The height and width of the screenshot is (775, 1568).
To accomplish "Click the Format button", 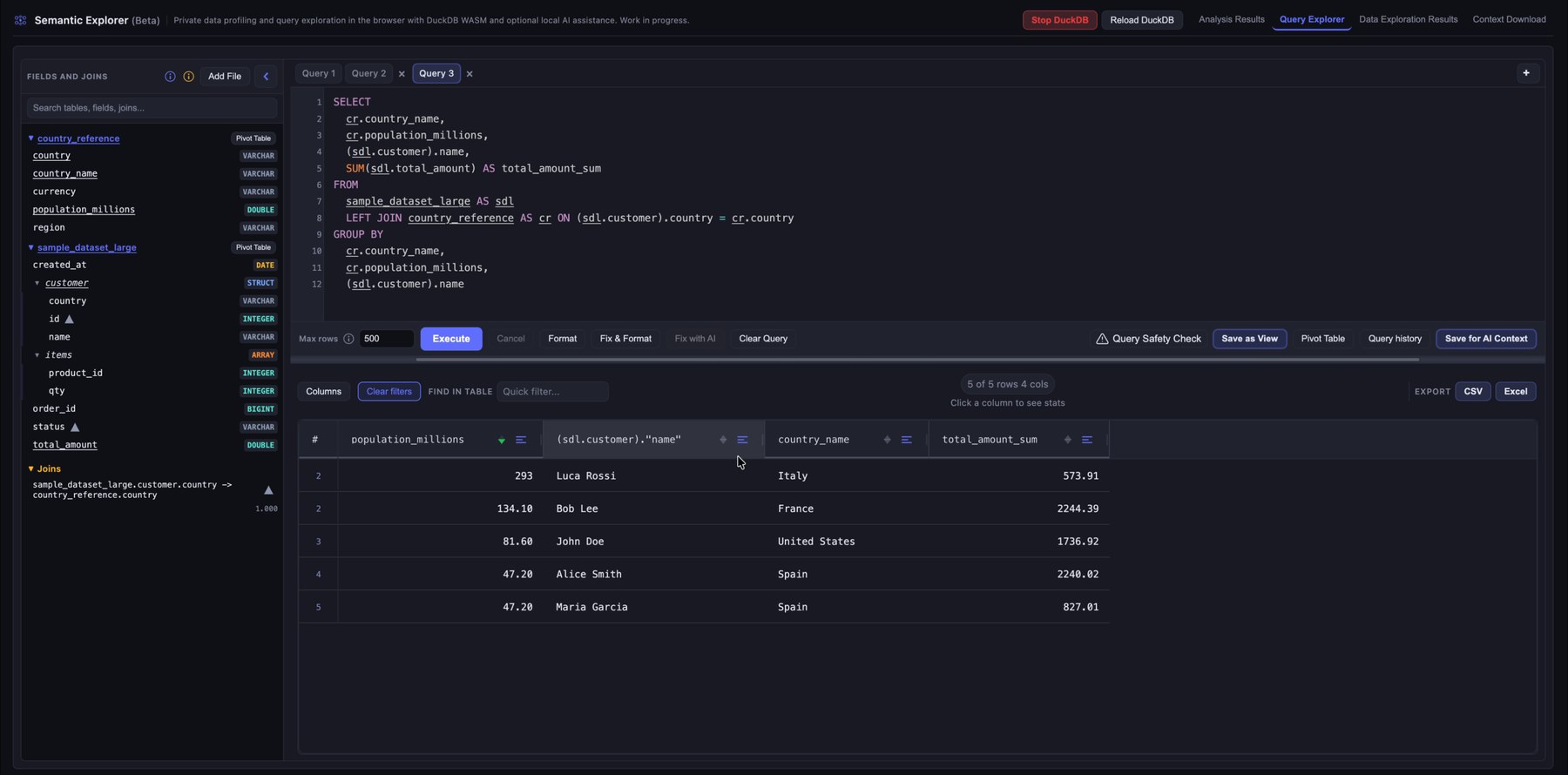I will [562, 339].
